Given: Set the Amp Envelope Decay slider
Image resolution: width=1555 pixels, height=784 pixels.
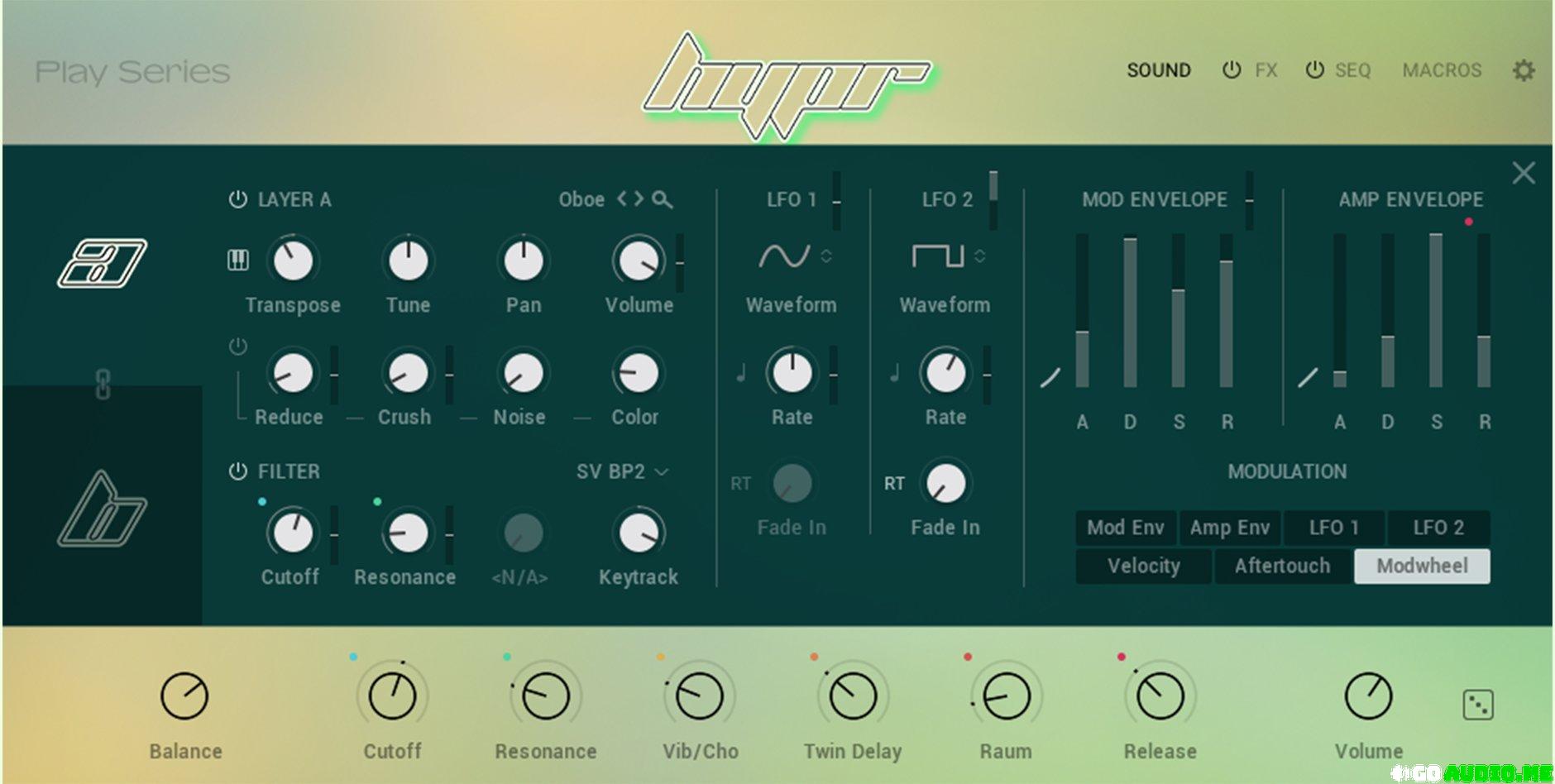Looking at the screenshot, I should point(1387,311).
